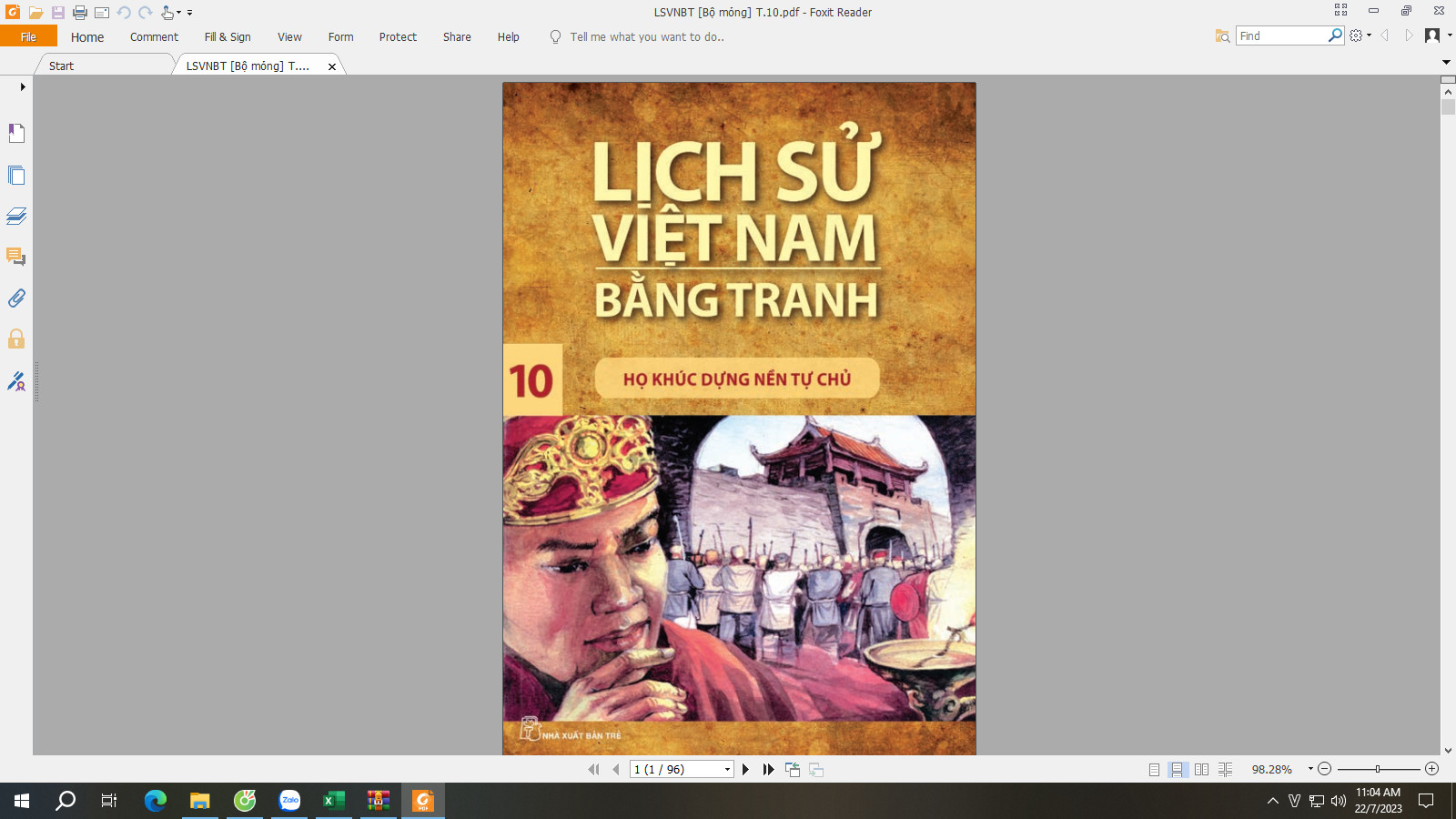Switch to the Start tab
This screenshot has width=1456, height=819.
[x=62, y=66]
